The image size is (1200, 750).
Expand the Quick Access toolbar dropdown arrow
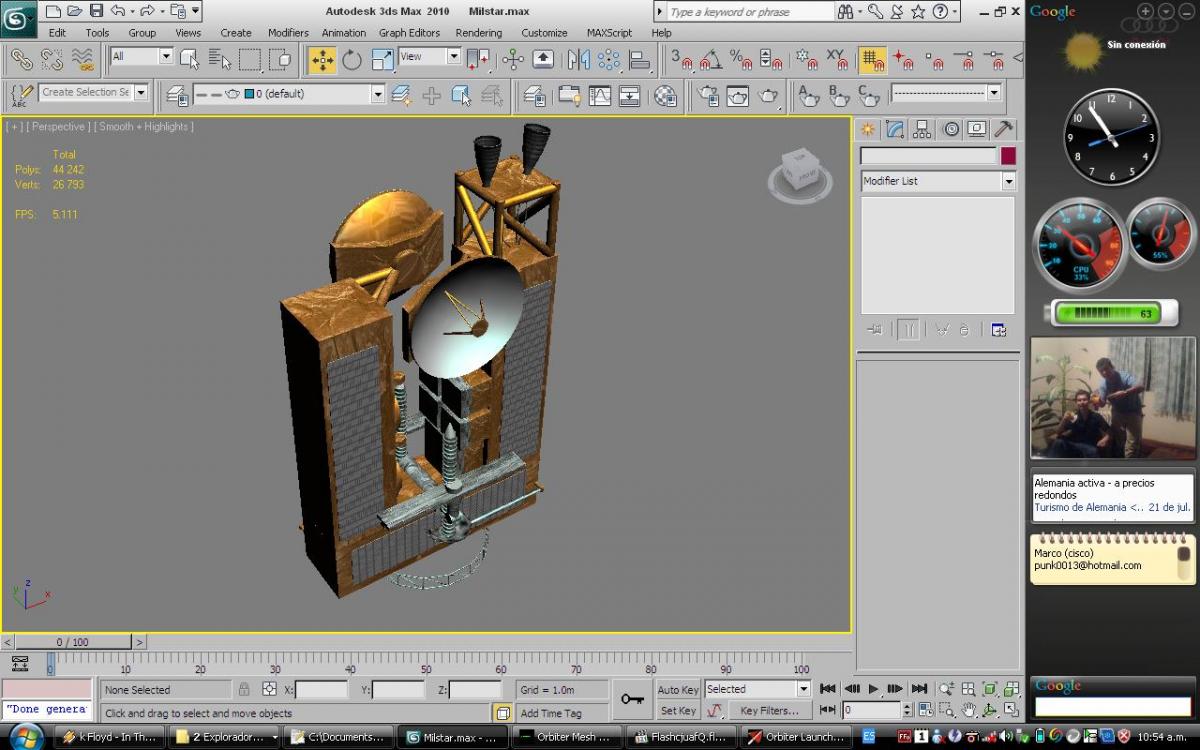[195, 11]
